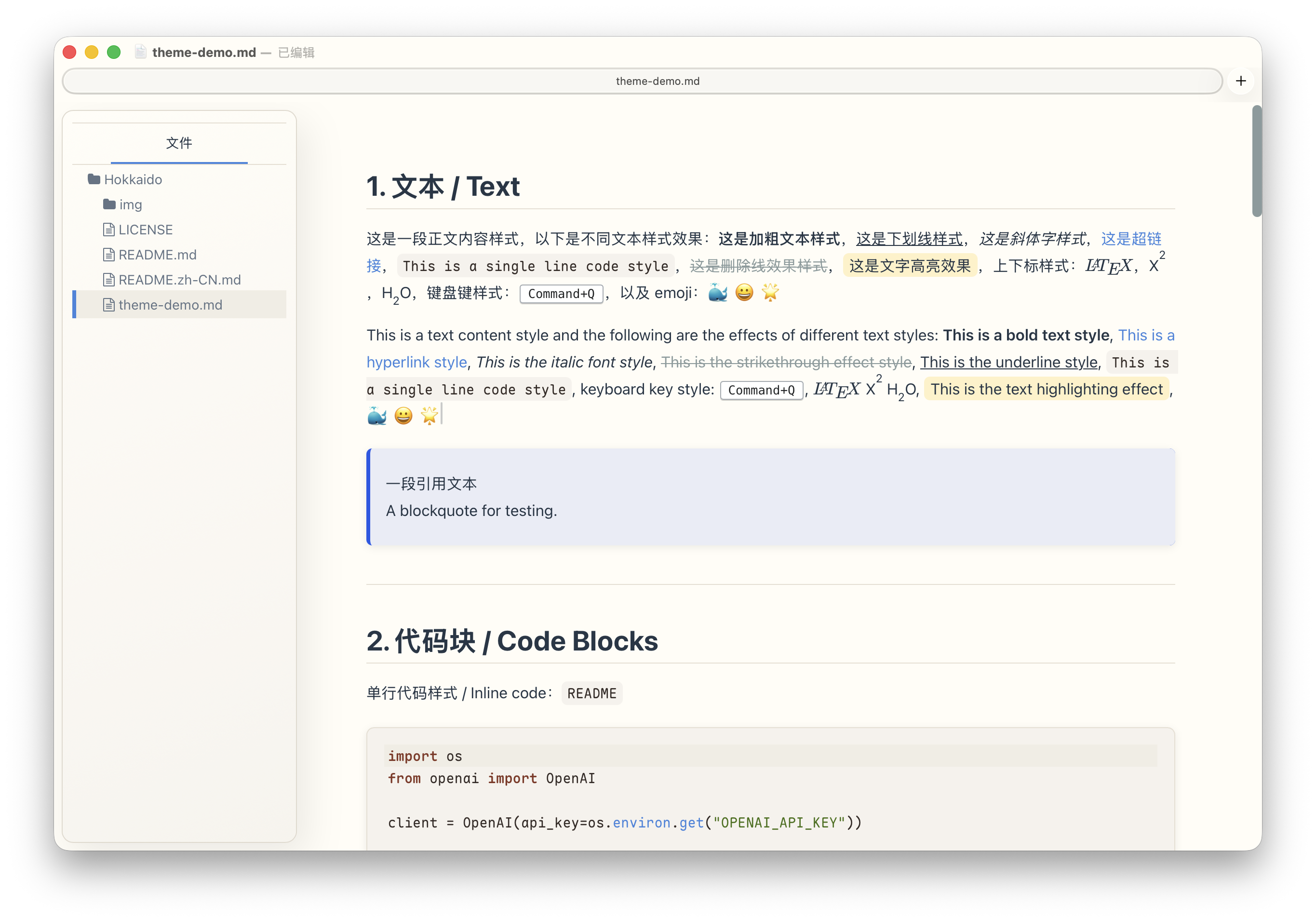Click the document icon in title bar

pyautogui.click(x=140, y=52)
